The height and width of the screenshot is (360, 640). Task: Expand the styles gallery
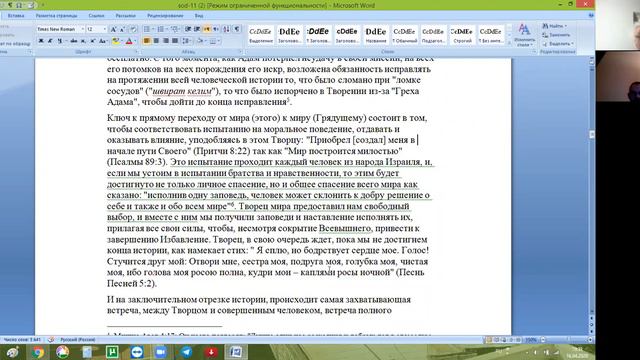click(x=509, y=42)
